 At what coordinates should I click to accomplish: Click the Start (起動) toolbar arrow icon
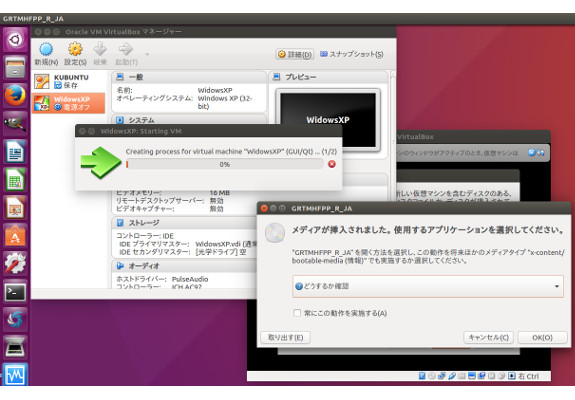coord(127,54)
